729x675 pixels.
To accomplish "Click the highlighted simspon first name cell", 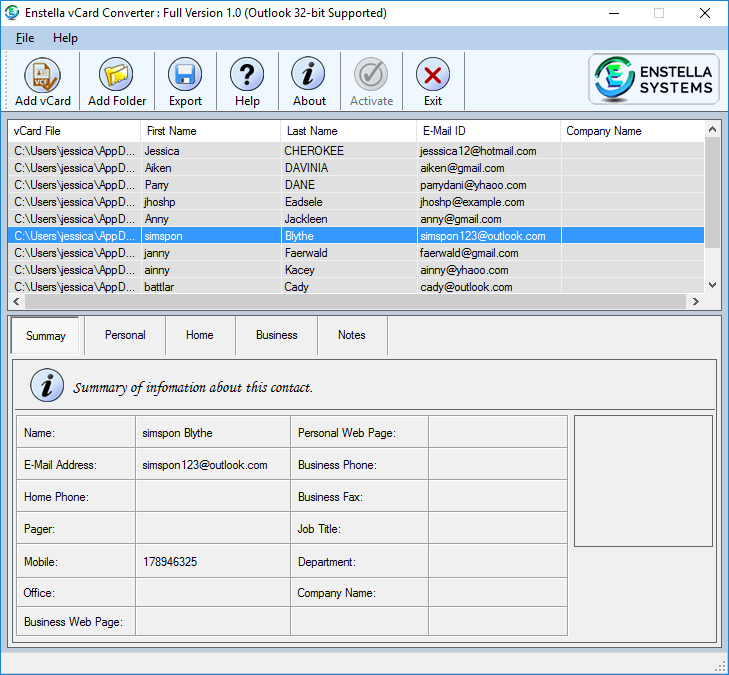I will click(x=211, y=236).
